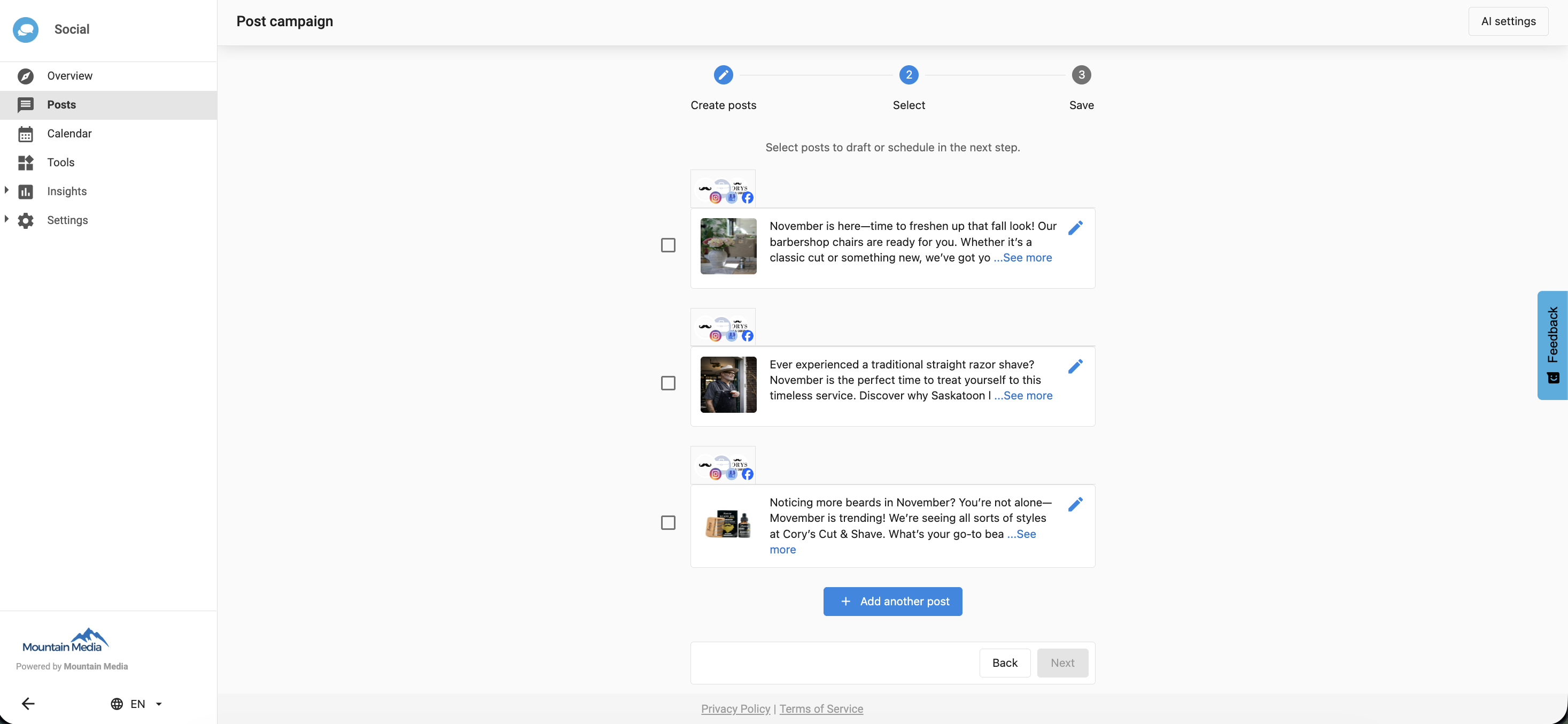Image resolution: width=1568 pixels, height=724 pixels.
Task: Edit the straight razor shave post
Action: (x=1075, y=366)
